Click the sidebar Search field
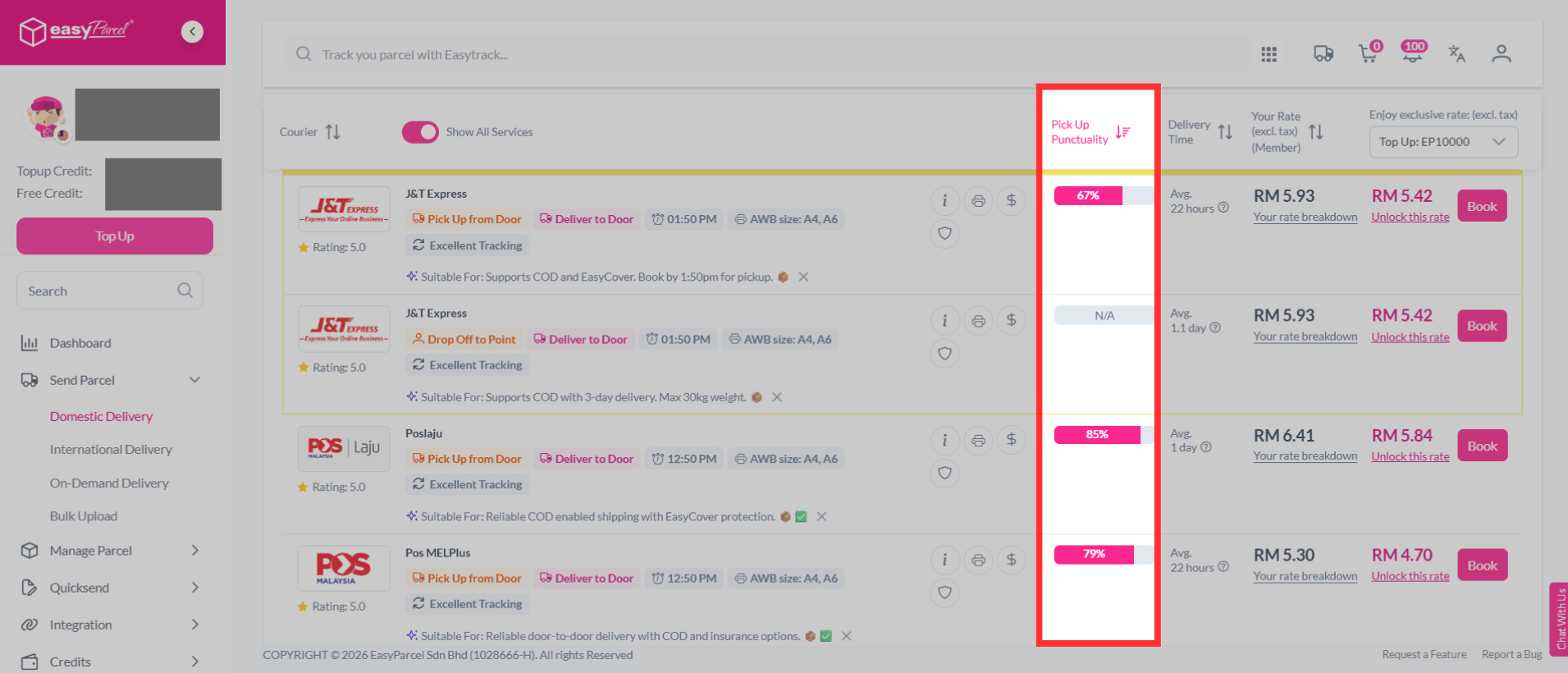Screen dimensions: 1568x673 [110, 291]
